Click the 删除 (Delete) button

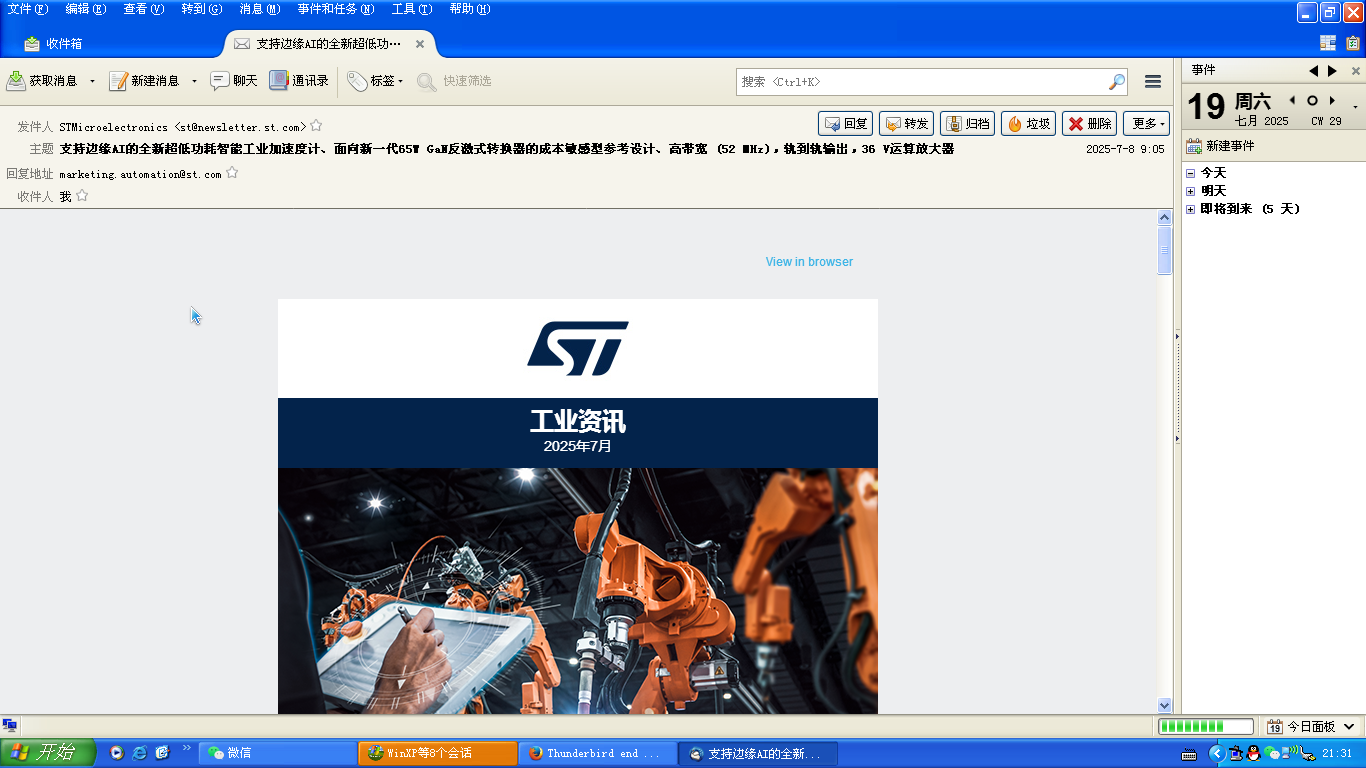(x=1089, y=123)
